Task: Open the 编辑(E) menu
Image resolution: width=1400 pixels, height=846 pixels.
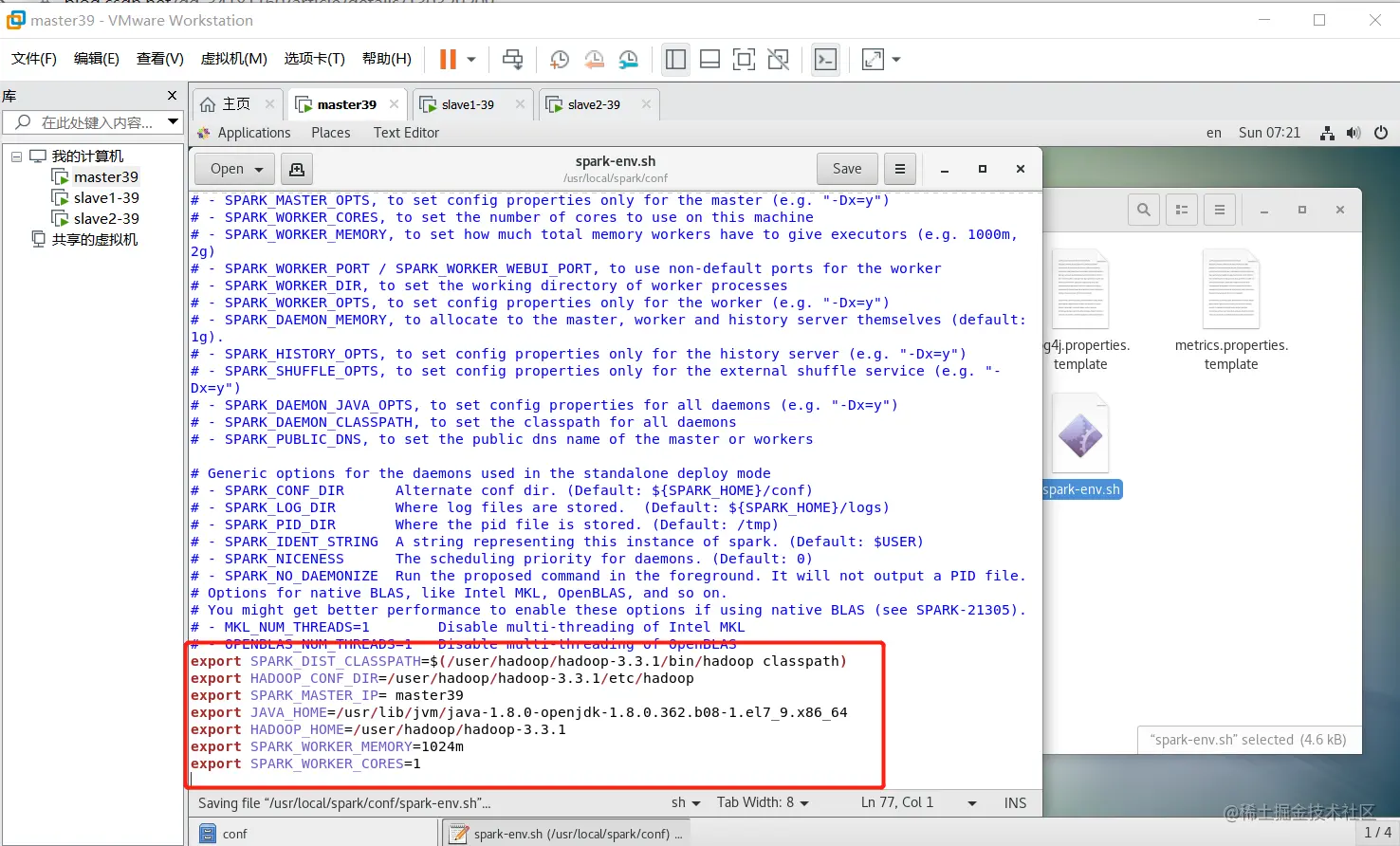Action: [97, 59]
